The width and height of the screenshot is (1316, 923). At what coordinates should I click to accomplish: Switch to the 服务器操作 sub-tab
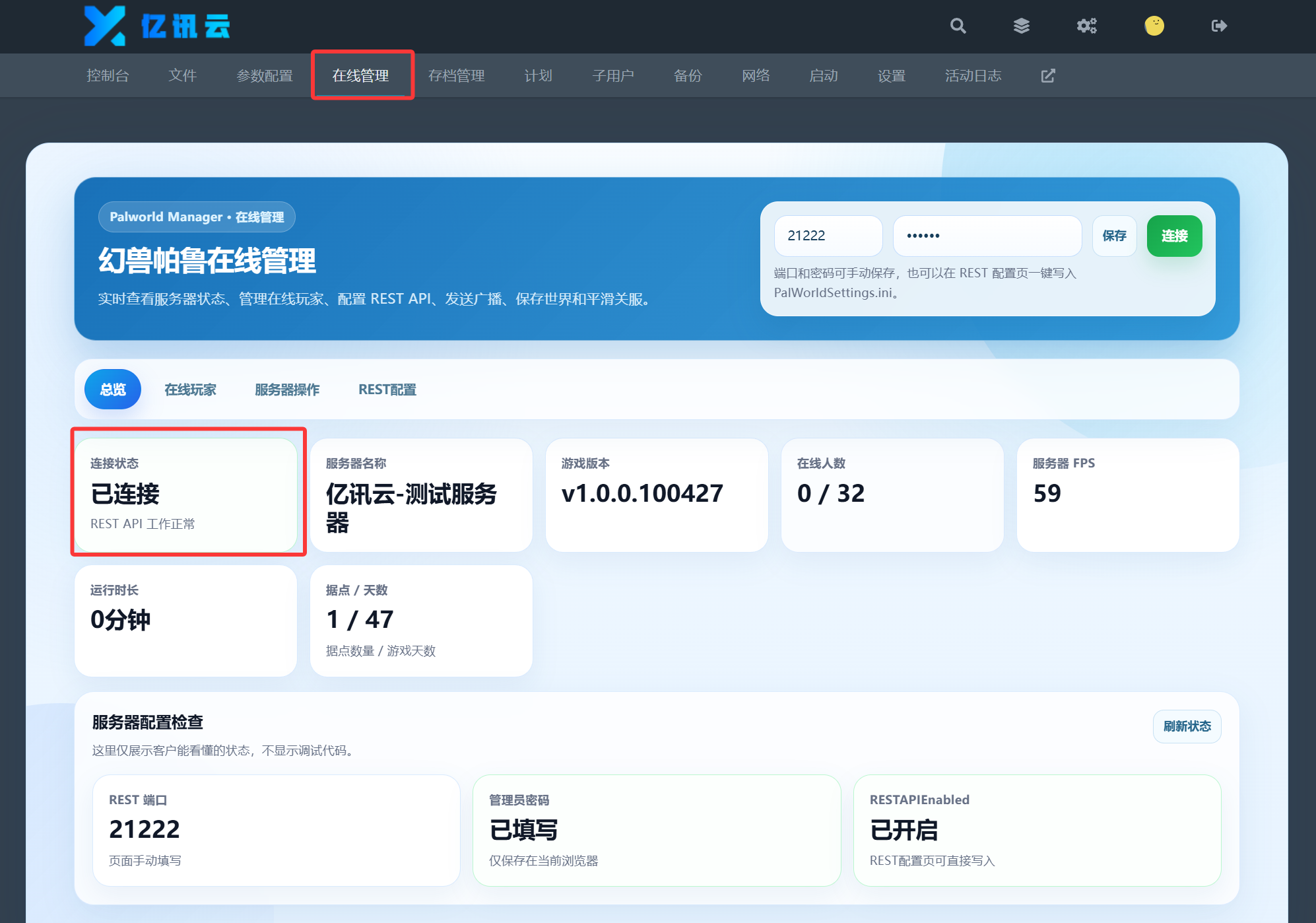click(x=287, y=390)
